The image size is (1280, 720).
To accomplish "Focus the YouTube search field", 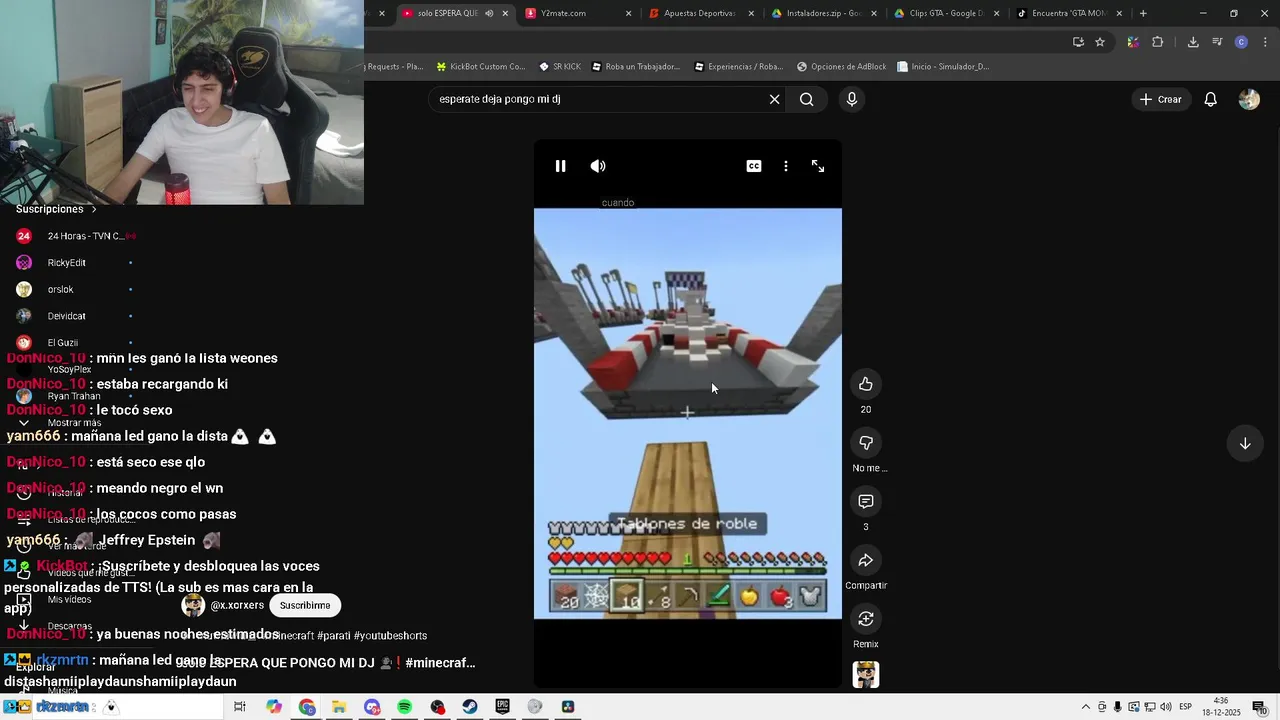I will click(x=600, y=99).
